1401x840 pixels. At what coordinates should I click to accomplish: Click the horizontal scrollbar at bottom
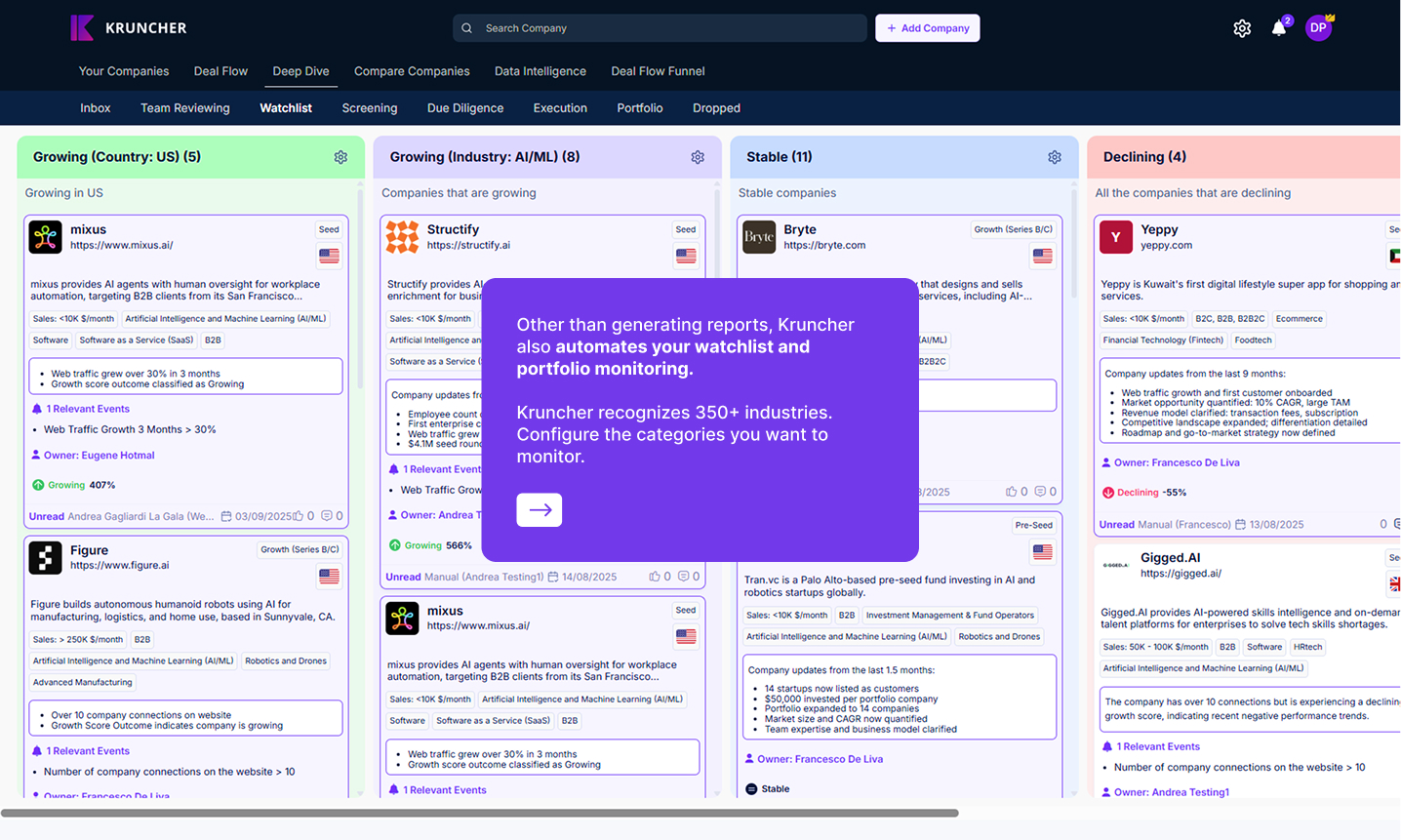click(478, 813)
